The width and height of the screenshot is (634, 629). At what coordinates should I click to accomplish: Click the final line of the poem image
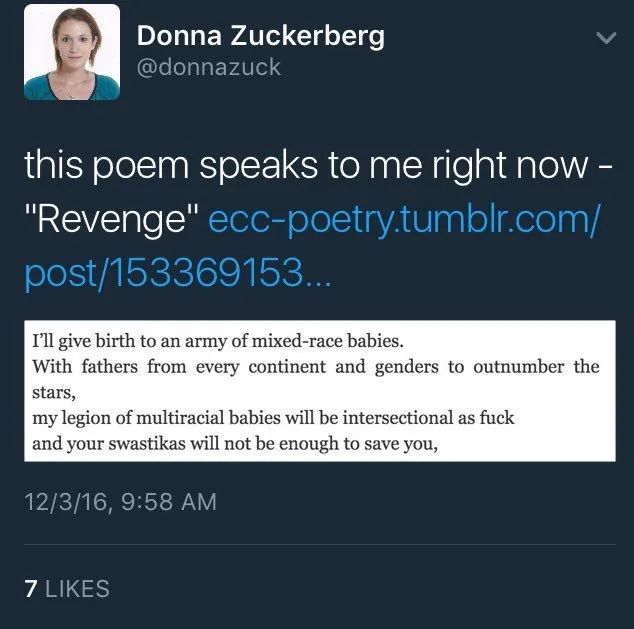point(235,442)
